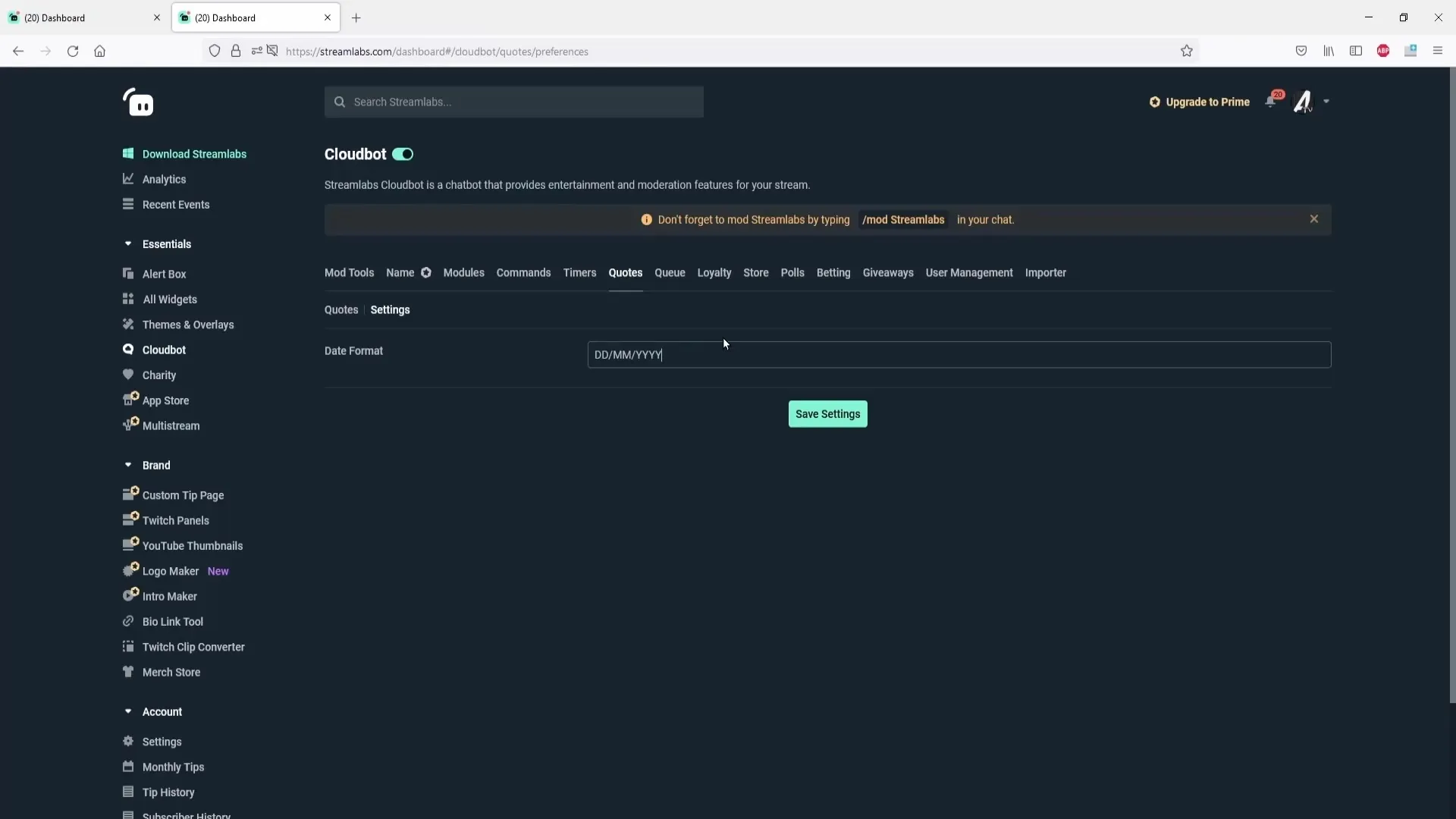
Task: Click the Save Settings button
Action: tap(828, 414)
